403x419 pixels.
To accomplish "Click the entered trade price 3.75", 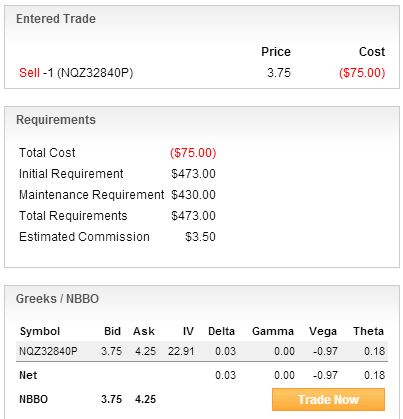I will [x=279, y=73].
